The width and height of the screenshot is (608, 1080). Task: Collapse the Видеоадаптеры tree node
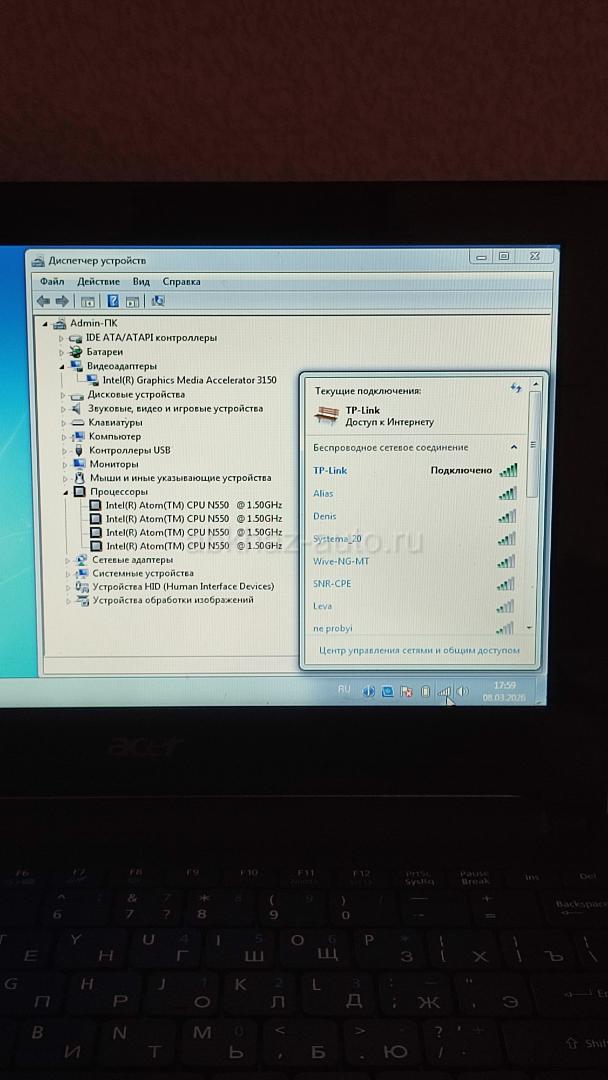point(62,367)
